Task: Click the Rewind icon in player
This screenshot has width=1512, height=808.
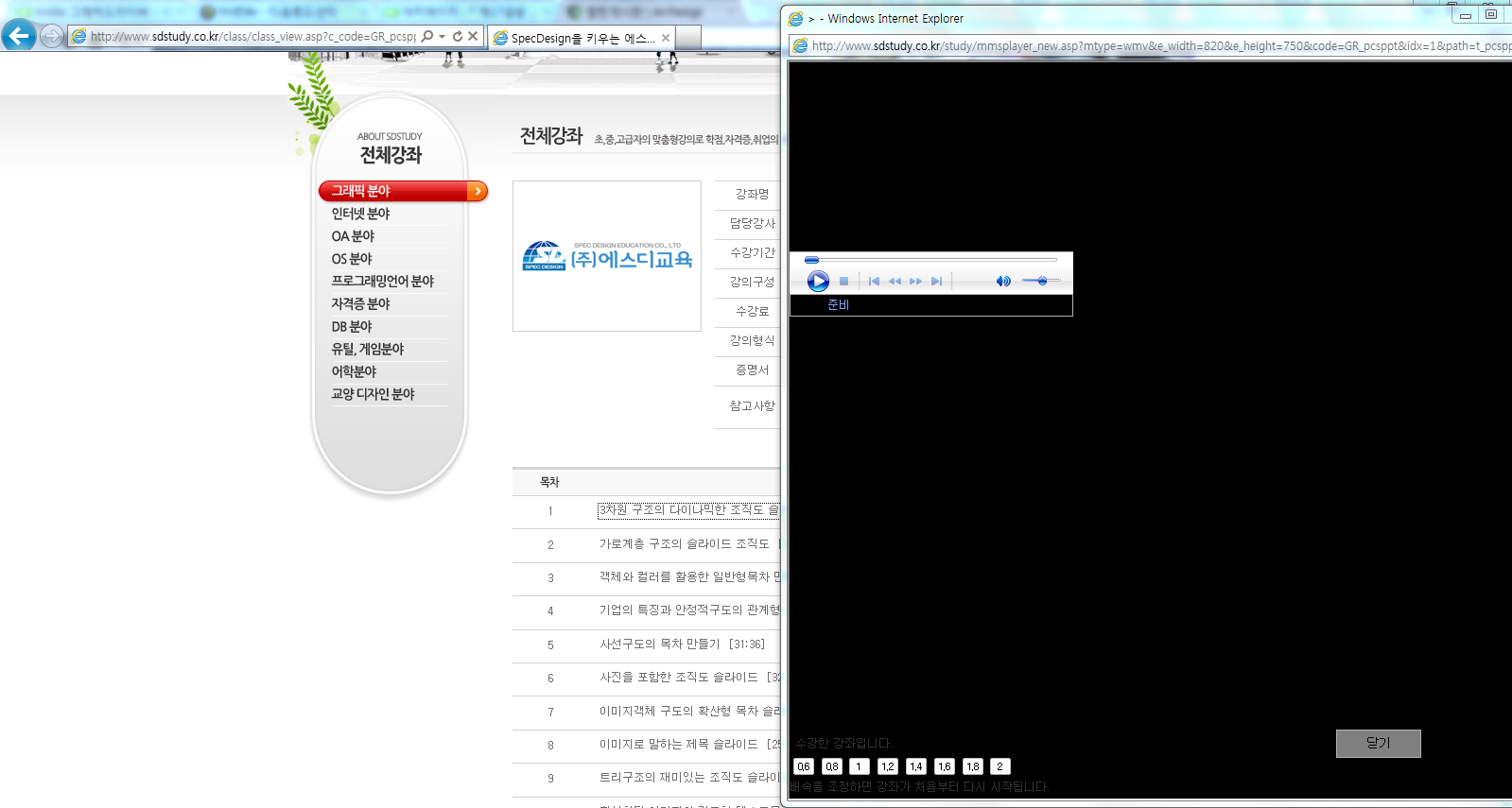Action: [895, 281]
